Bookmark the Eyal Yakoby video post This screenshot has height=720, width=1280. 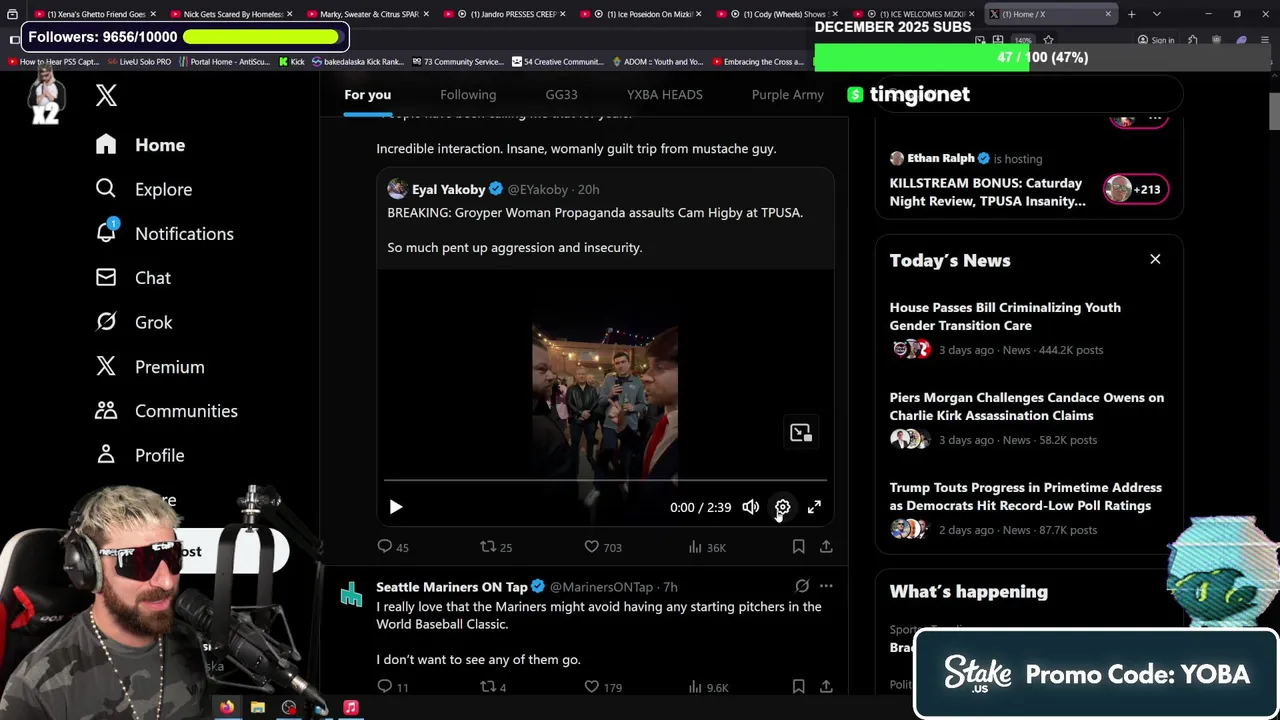[798, 547]
